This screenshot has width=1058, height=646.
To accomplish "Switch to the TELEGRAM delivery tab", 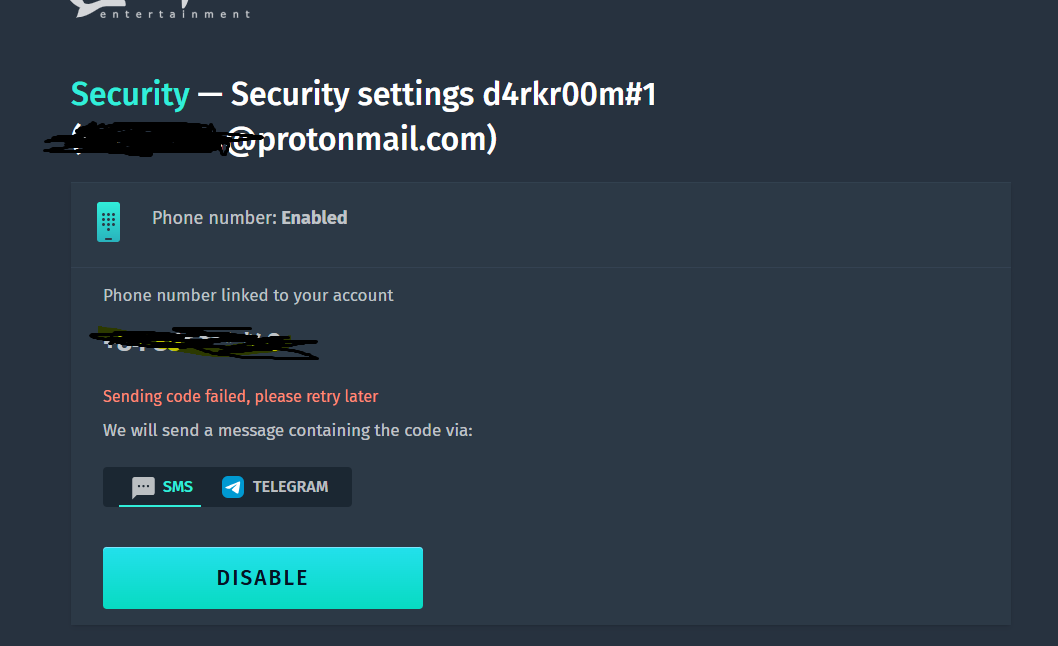I will (x=276, y=487).
